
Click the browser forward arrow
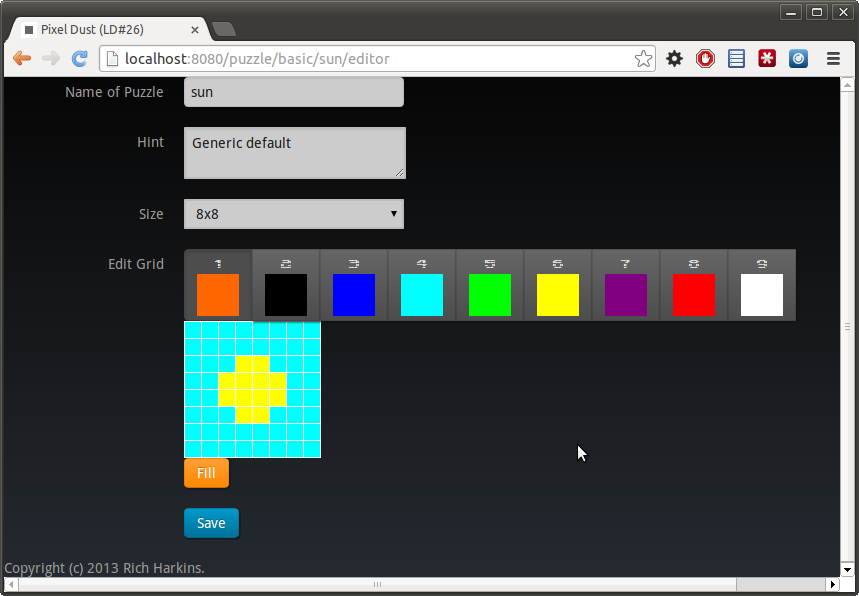tap(51, 59)
